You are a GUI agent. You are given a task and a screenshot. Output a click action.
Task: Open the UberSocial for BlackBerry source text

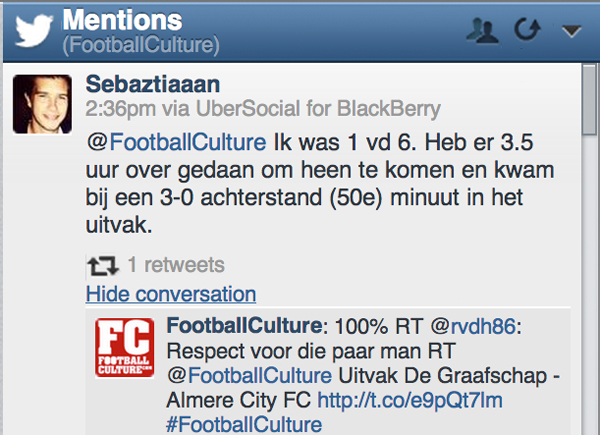(x=322, y=107)
